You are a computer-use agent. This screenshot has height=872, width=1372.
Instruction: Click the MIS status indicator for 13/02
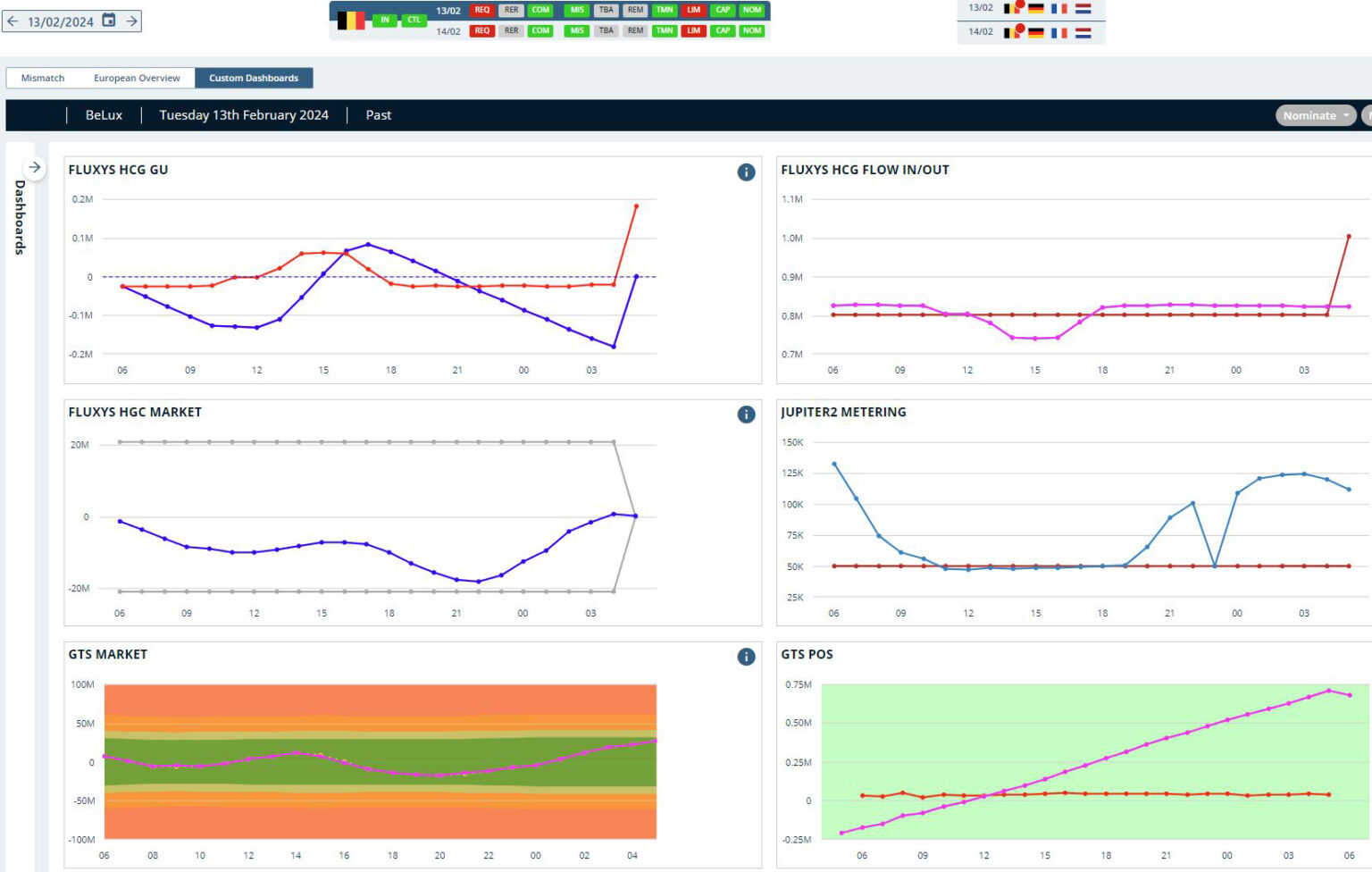click(576, 10)
